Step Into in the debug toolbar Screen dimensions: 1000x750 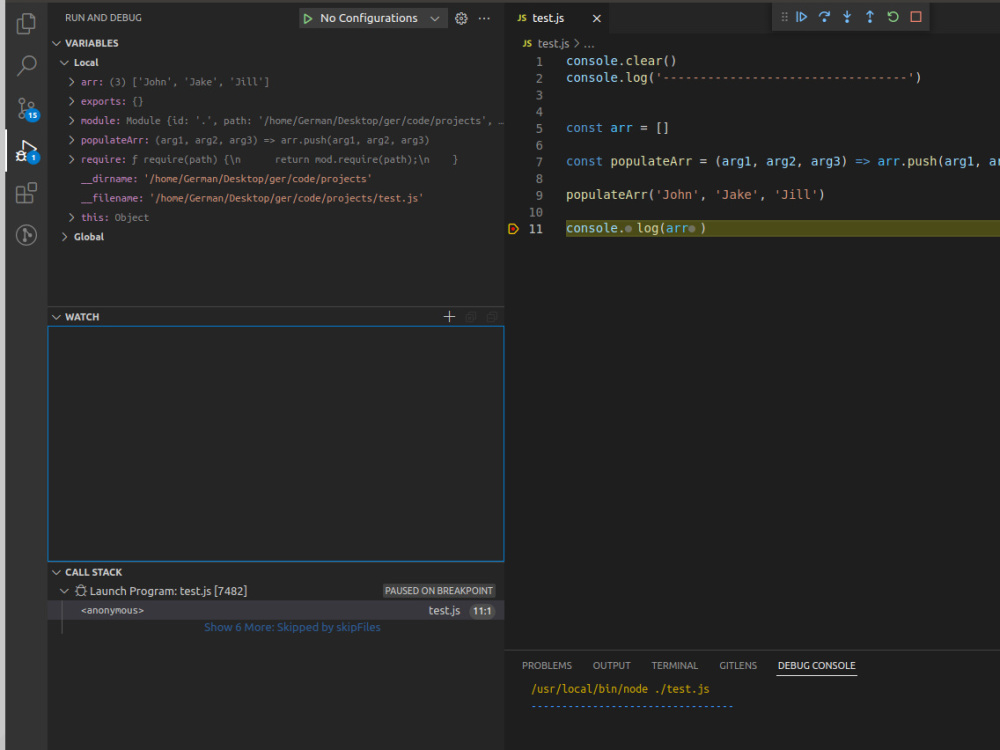point(847,17)
